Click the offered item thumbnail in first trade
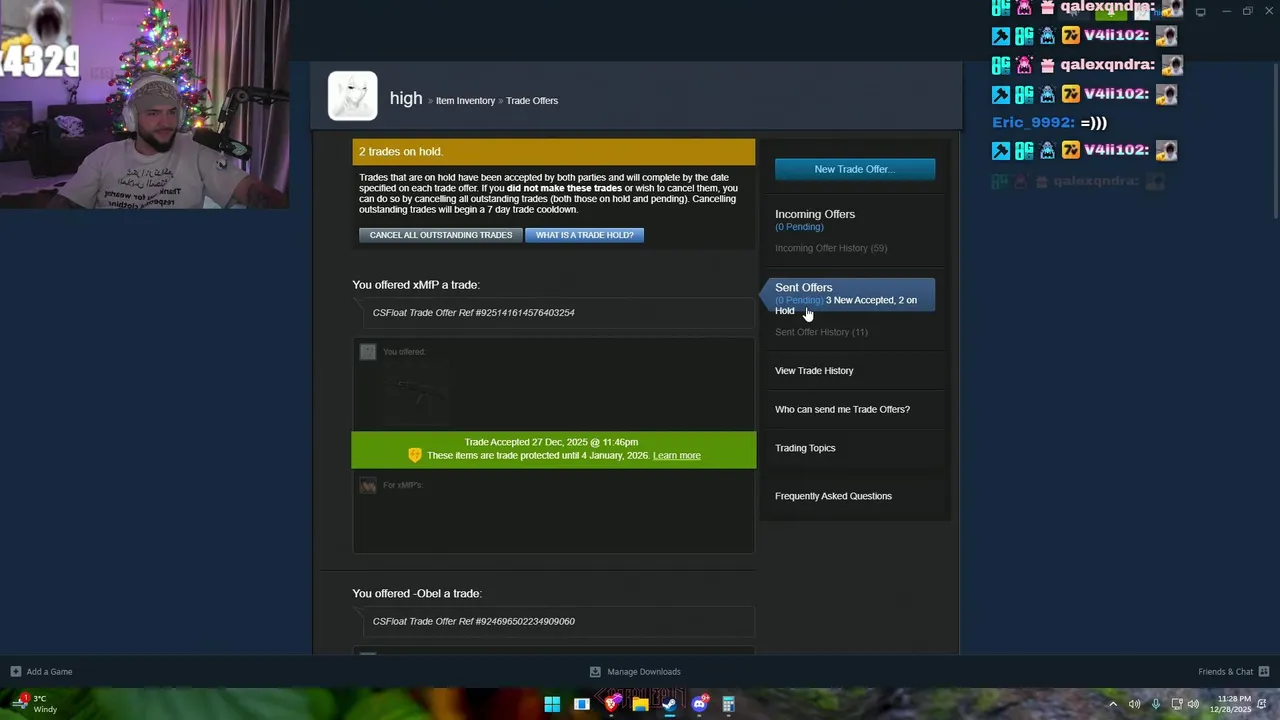 pyautogui.click(x=416, y=394)
